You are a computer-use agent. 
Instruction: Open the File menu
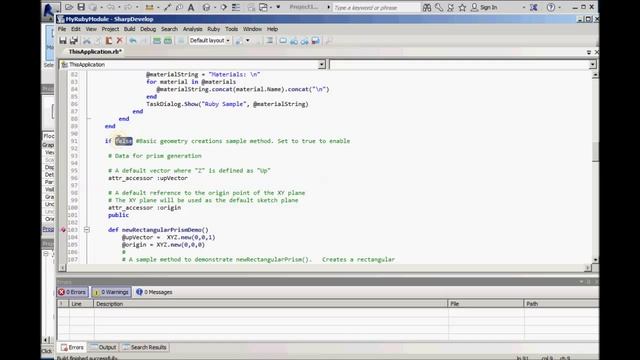pos(62,29)
